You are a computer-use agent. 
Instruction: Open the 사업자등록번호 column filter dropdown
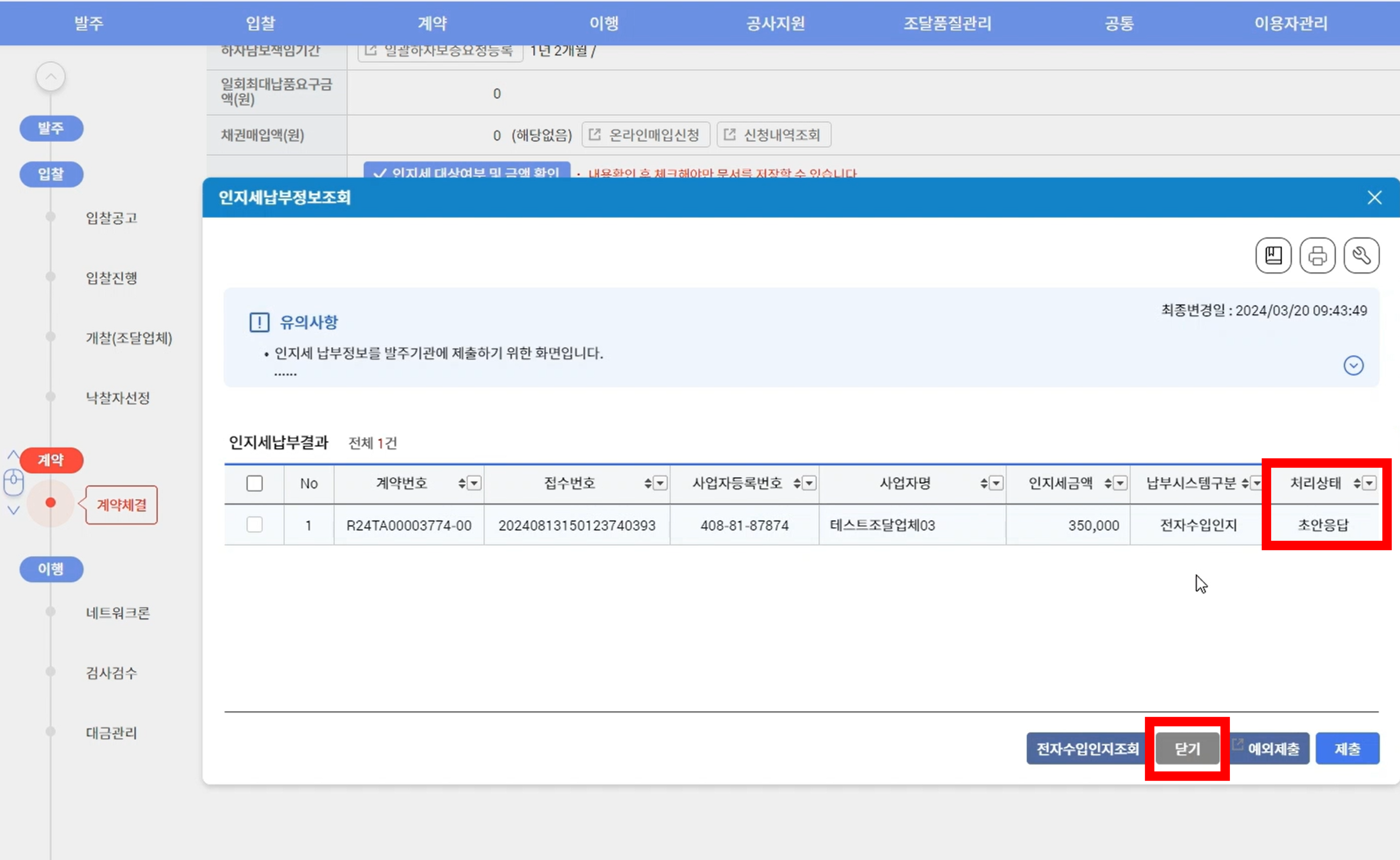point(809,483)
